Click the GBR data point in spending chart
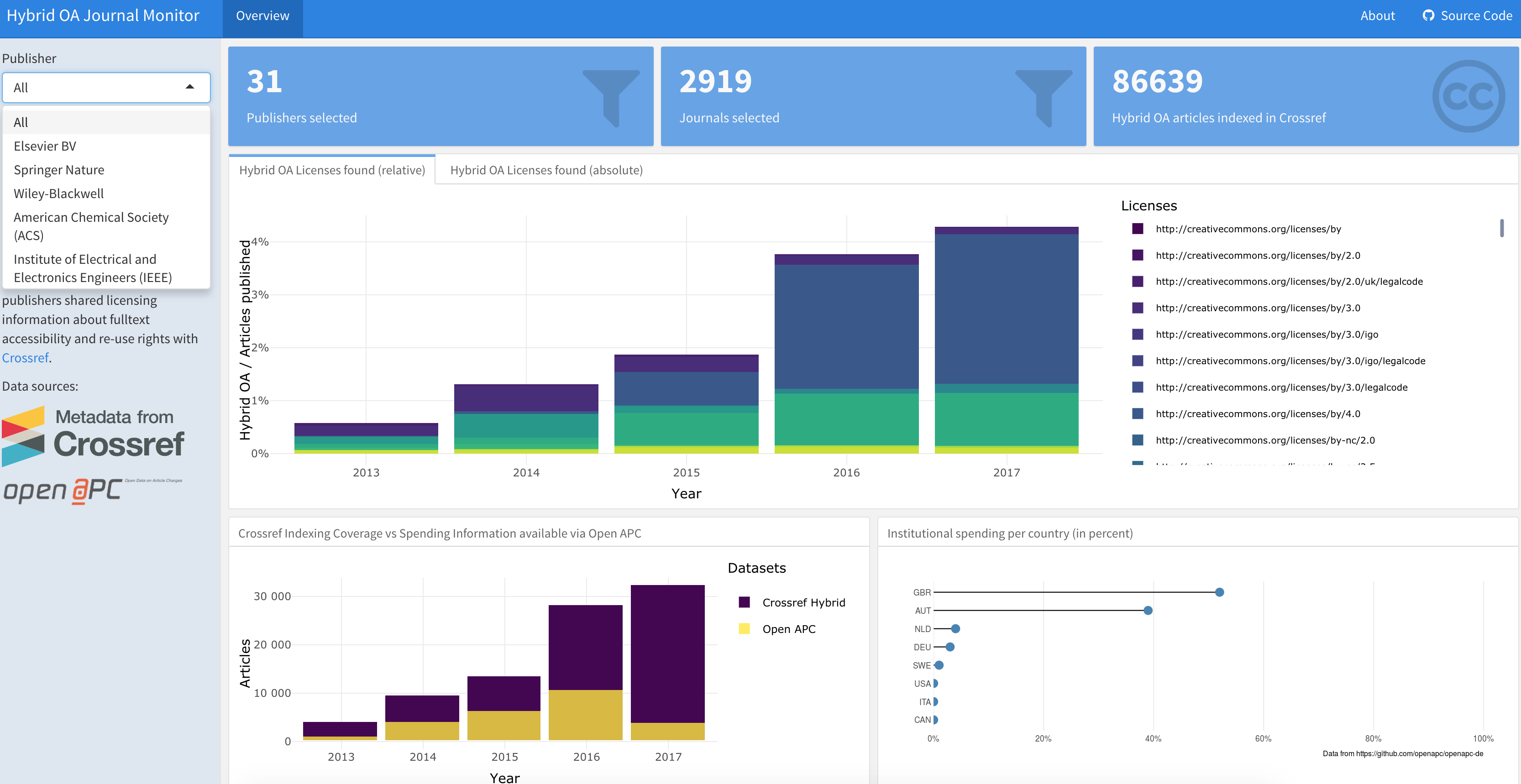 coord(1219,592)
